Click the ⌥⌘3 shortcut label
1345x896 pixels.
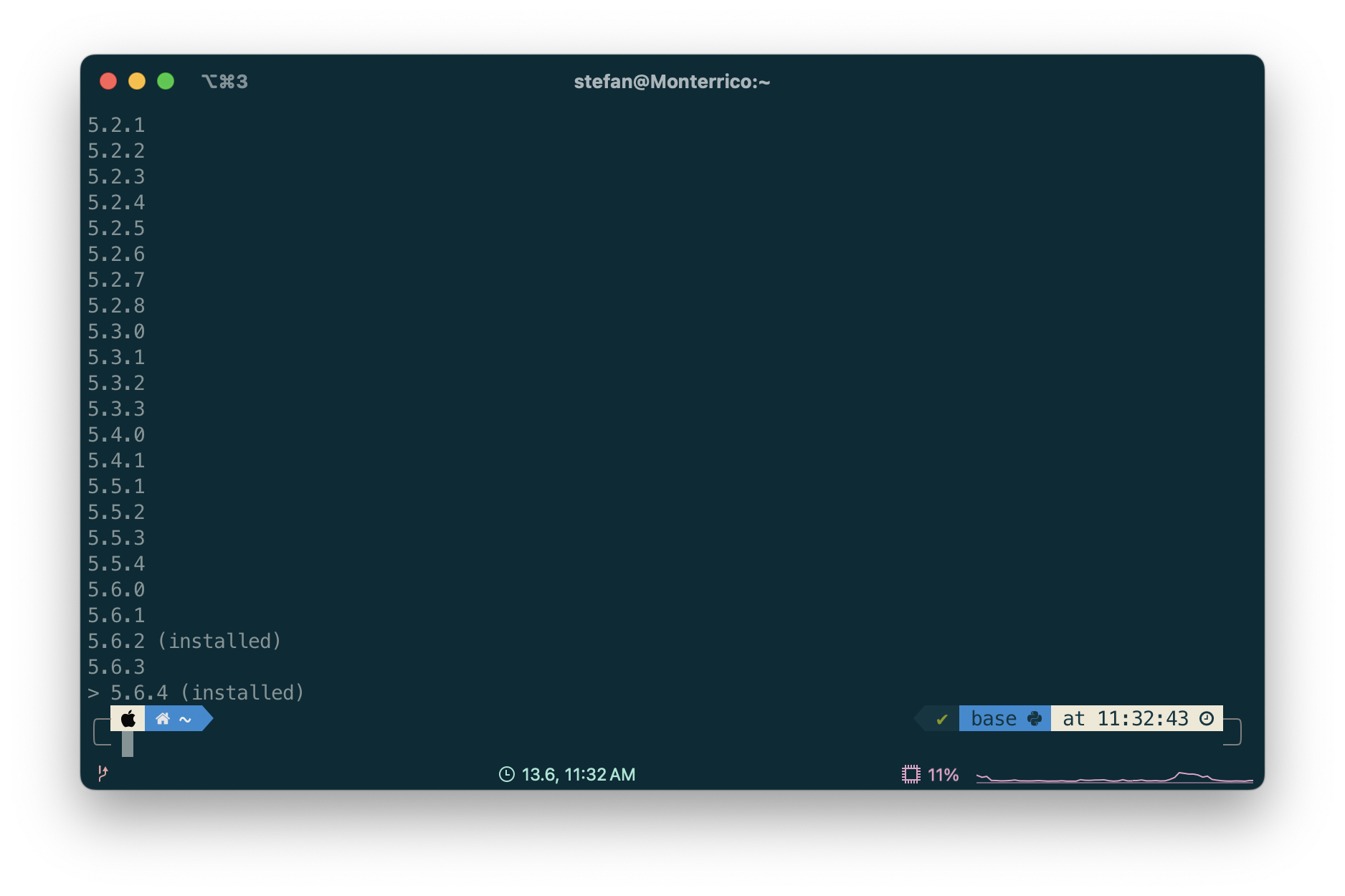tap(224, 82)
